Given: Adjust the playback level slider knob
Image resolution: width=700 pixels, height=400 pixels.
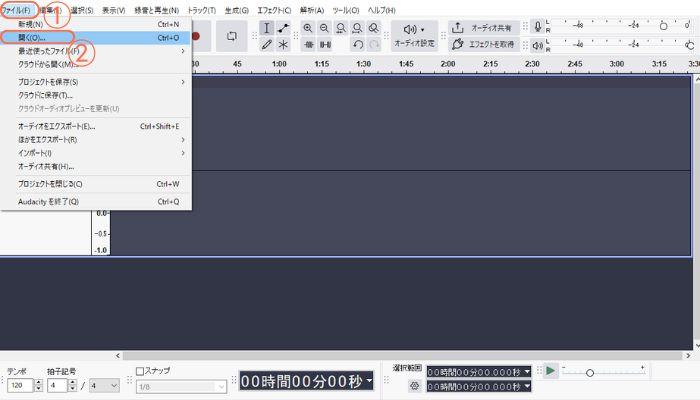Looking at the screenshot, I should [690, 45].
